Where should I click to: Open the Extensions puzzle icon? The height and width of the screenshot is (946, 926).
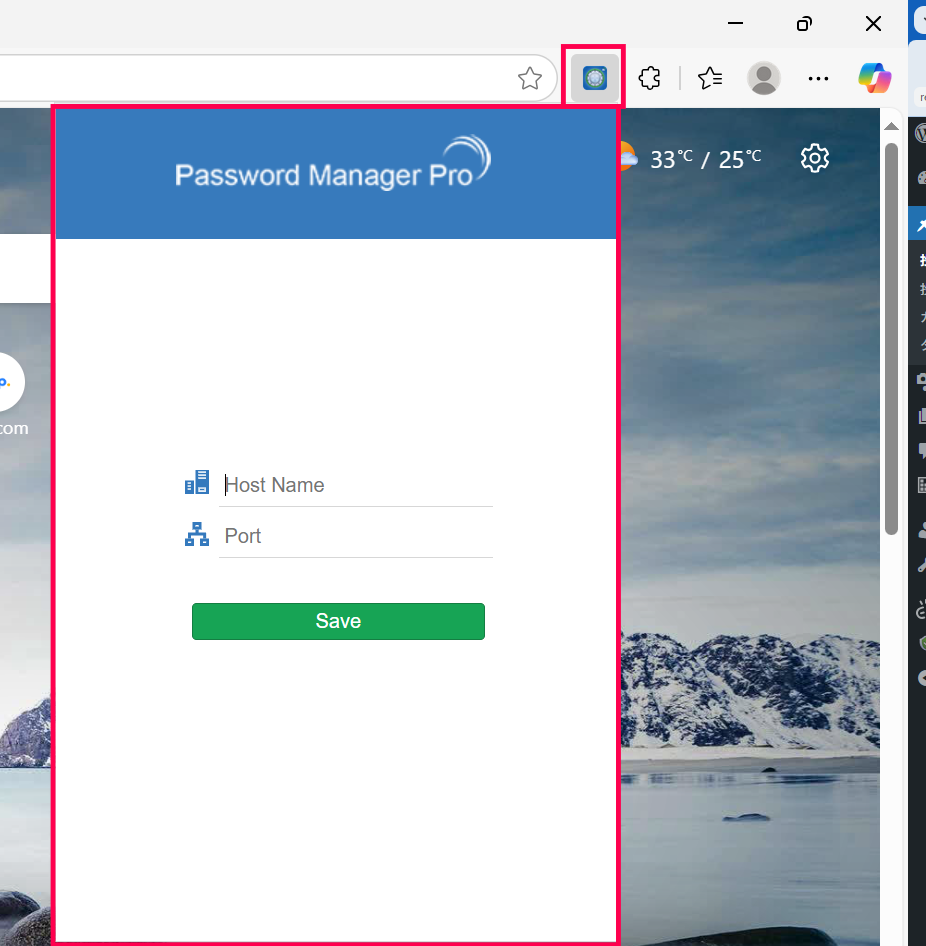pyautogui.click(x=649, y=78)
